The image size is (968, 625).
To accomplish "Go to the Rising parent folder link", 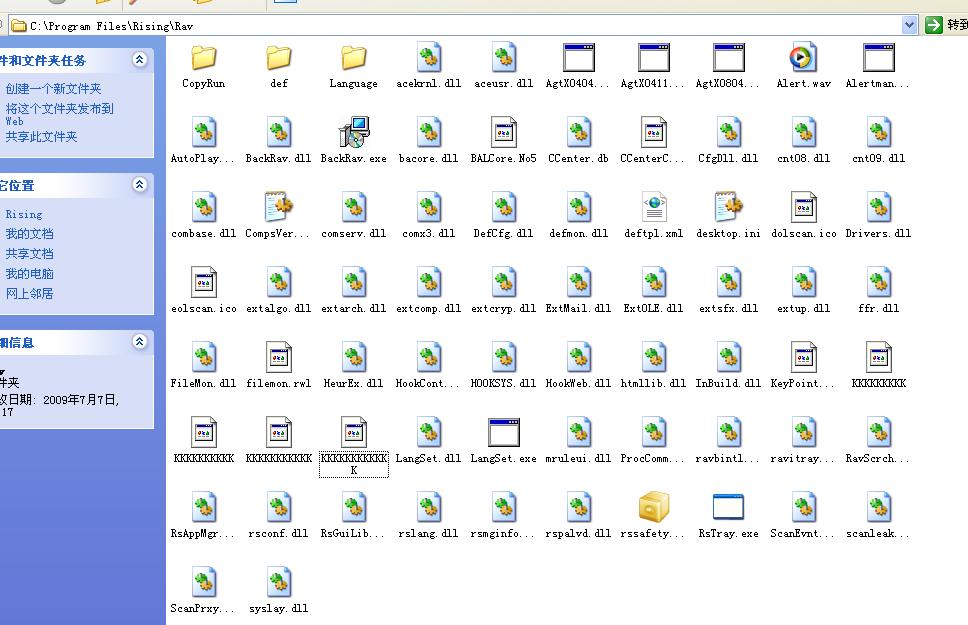I will click(x=24, y=214).
